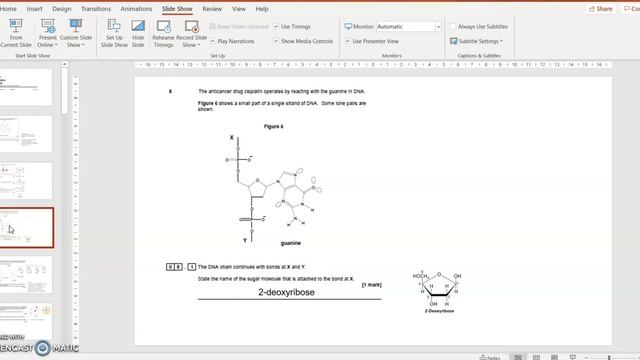
Task: Open the Transitions tab
Action: 96,9
